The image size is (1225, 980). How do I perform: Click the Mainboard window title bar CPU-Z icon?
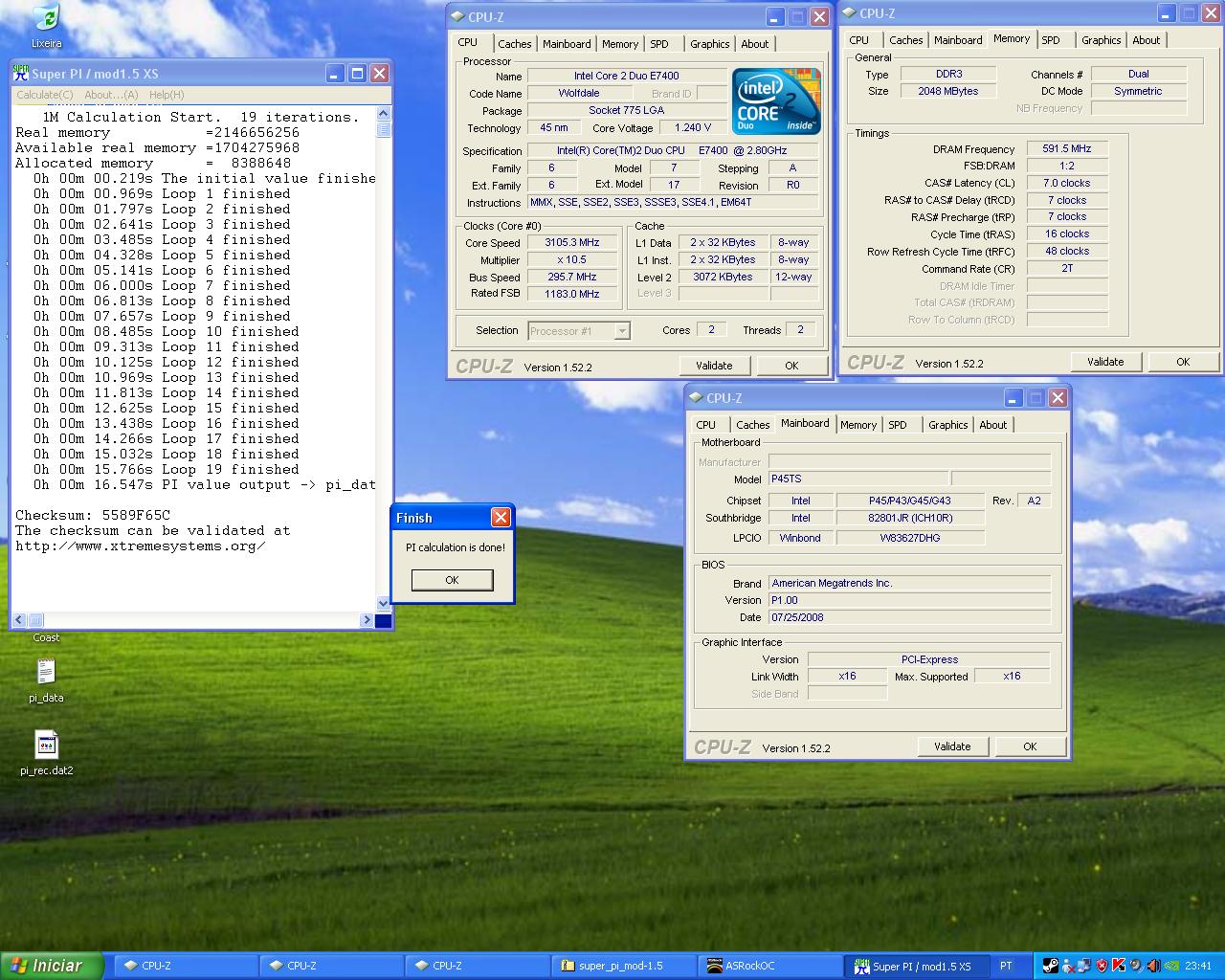(696, 398)
